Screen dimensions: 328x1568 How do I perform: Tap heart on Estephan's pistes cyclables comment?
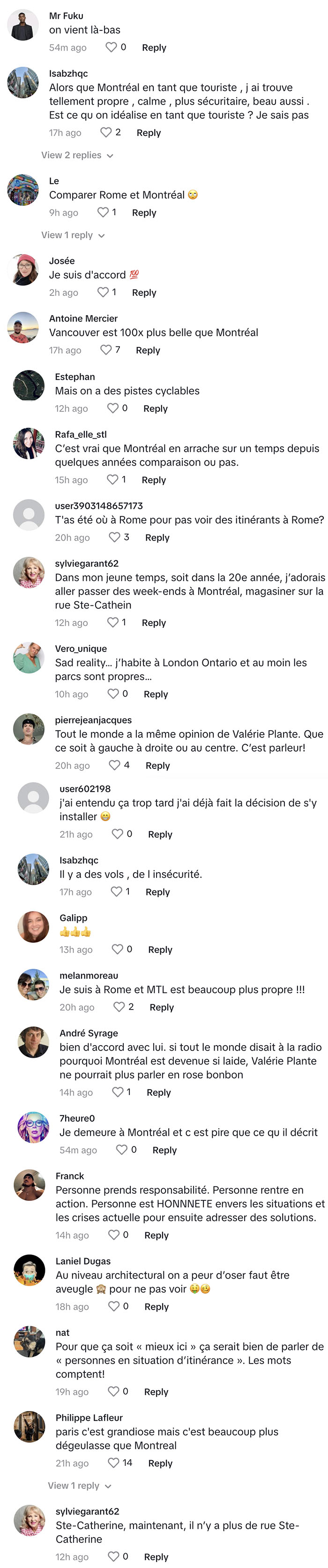point(112,408)
